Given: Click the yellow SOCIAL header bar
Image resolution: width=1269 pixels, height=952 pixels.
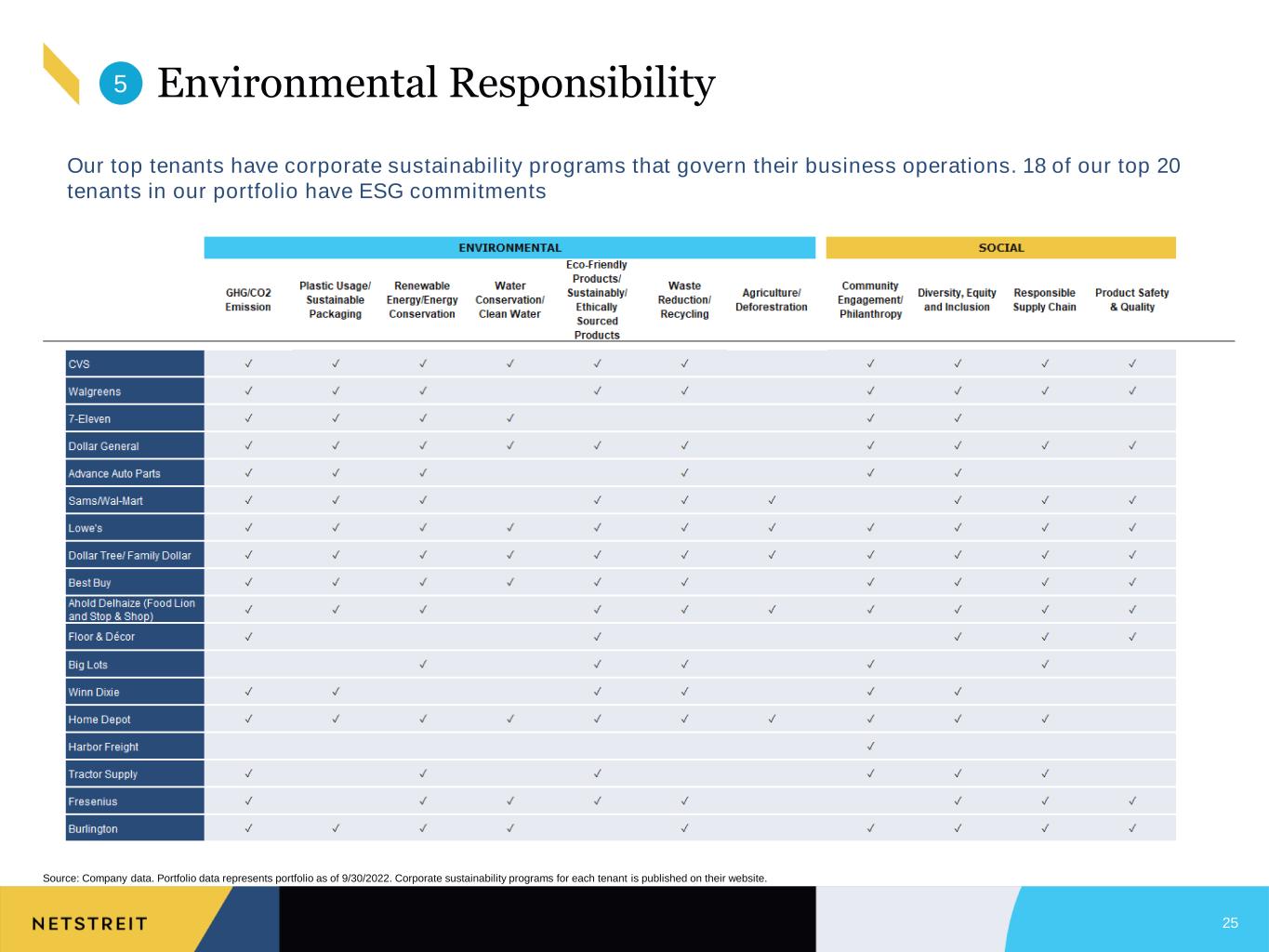Looking at the screenshot, I should (1000, 248).
